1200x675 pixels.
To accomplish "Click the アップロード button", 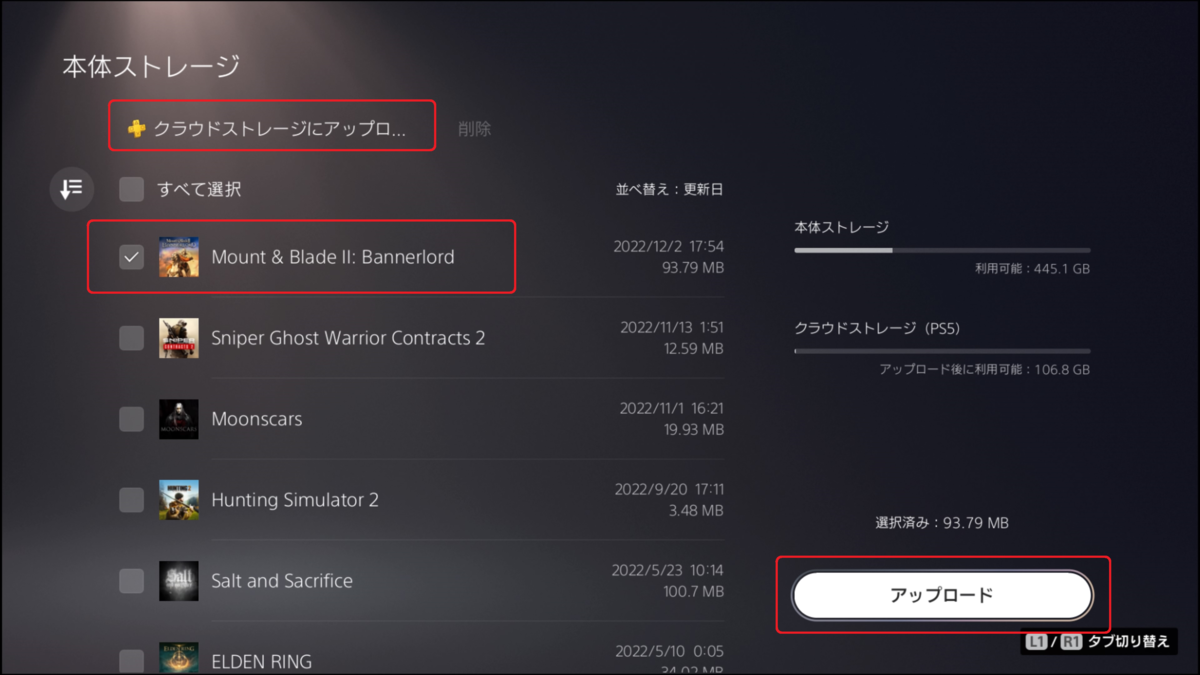I will 942,595.
